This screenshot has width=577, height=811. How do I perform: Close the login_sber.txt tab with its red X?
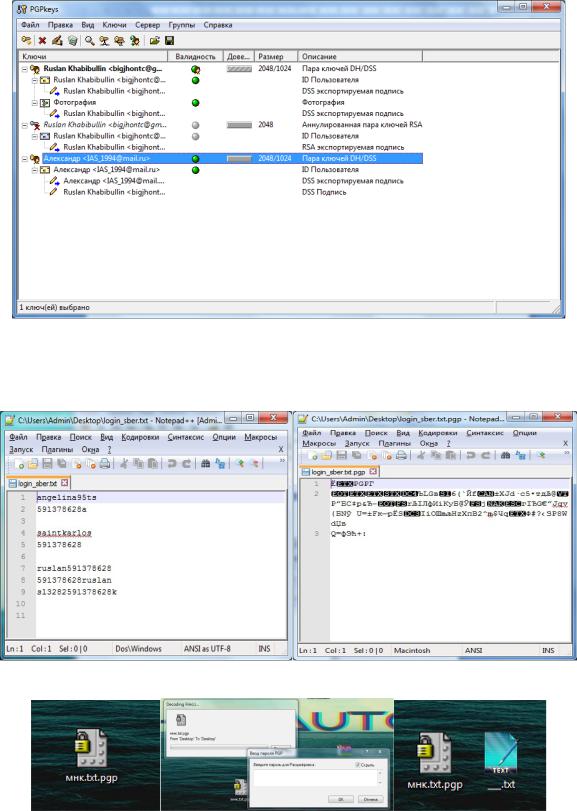click(x=64, y=483)
